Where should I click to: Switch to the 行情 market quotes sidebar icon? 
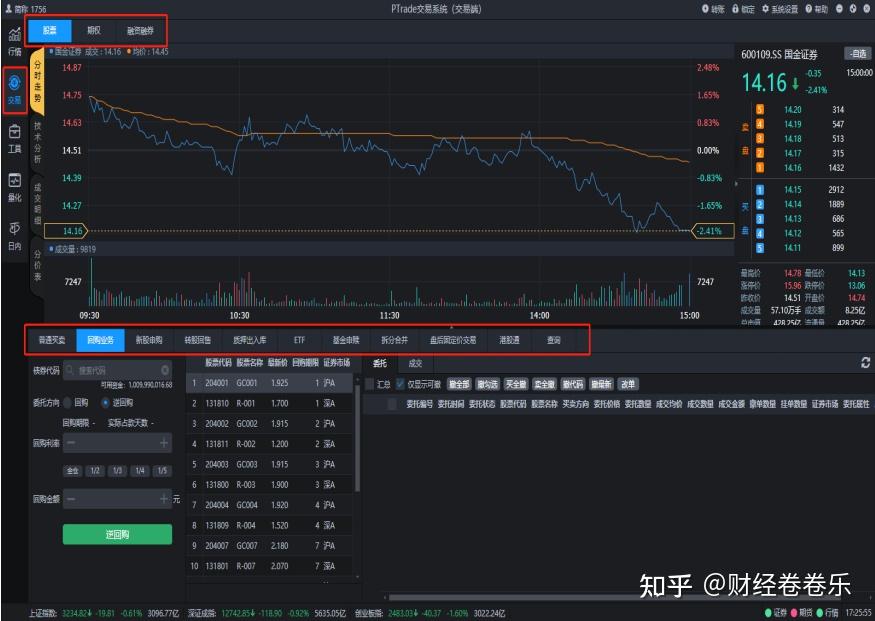pyautogui.click(x=14, y=40)
